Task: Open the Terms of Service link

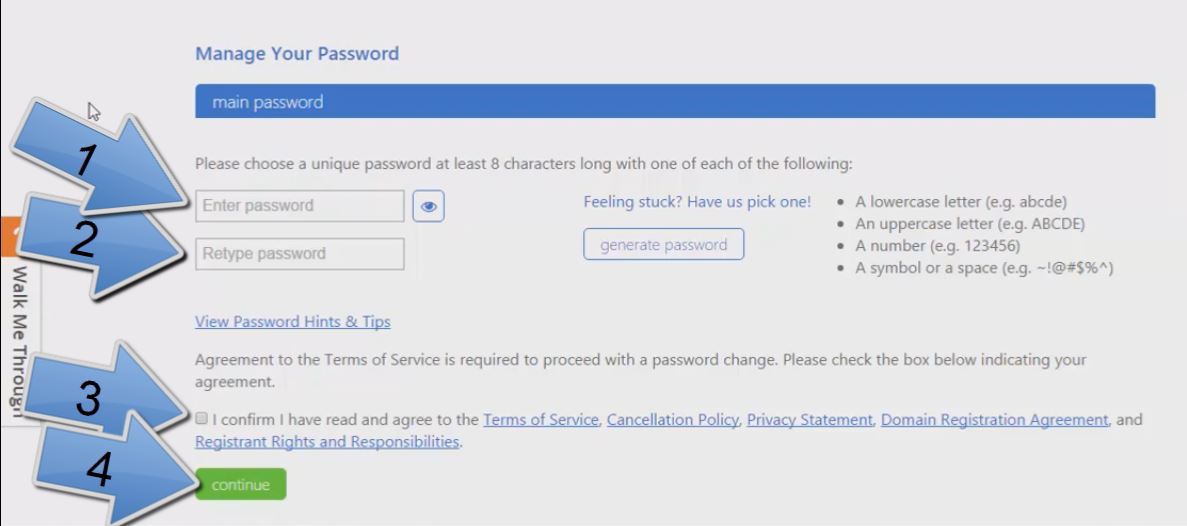Action: 541,419
